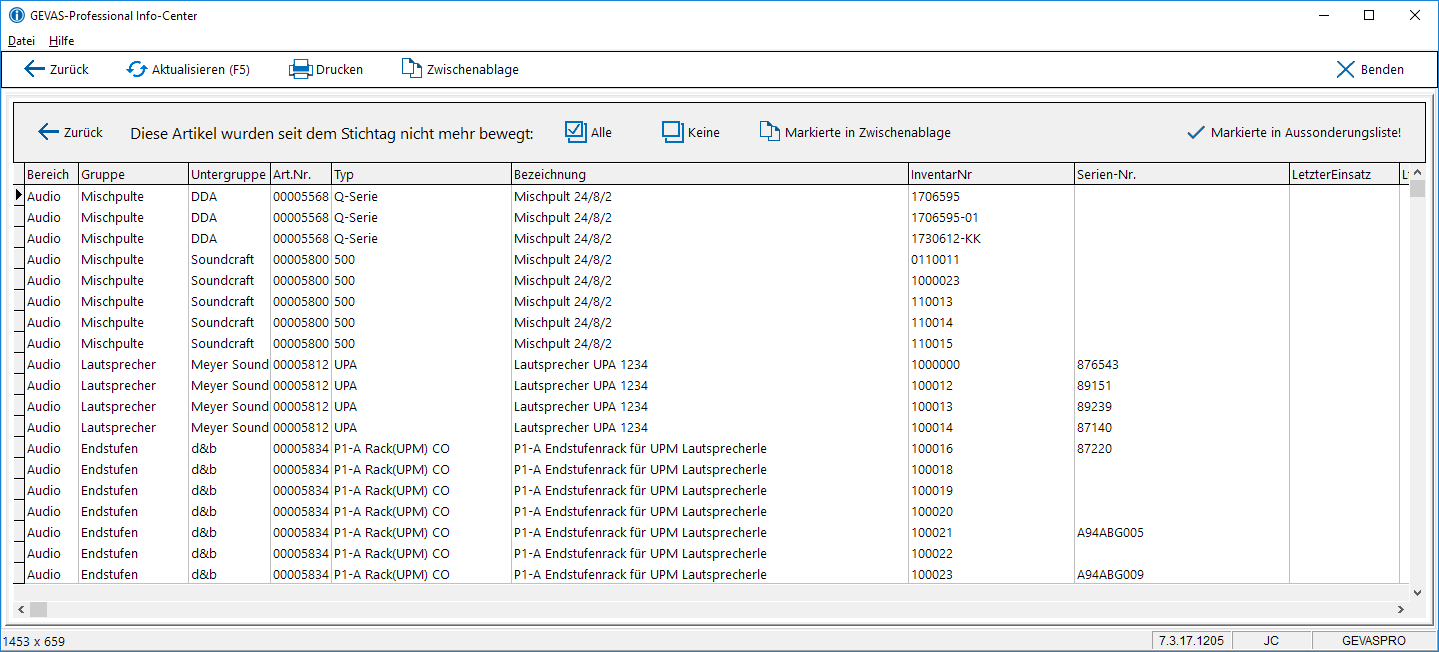Click serial number 87220

1094,449
